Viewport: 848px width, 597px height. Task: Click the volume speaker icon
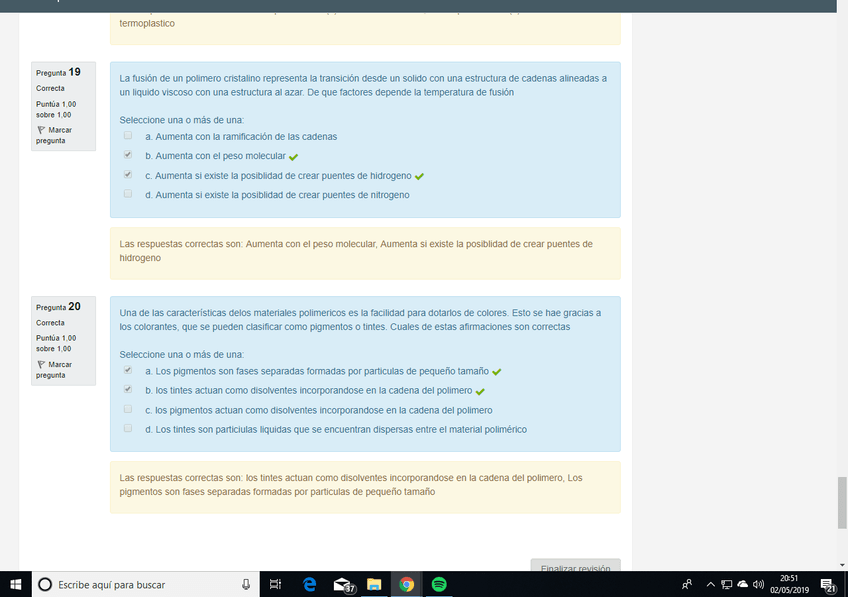pyautogui.click(x=758, y=585)
